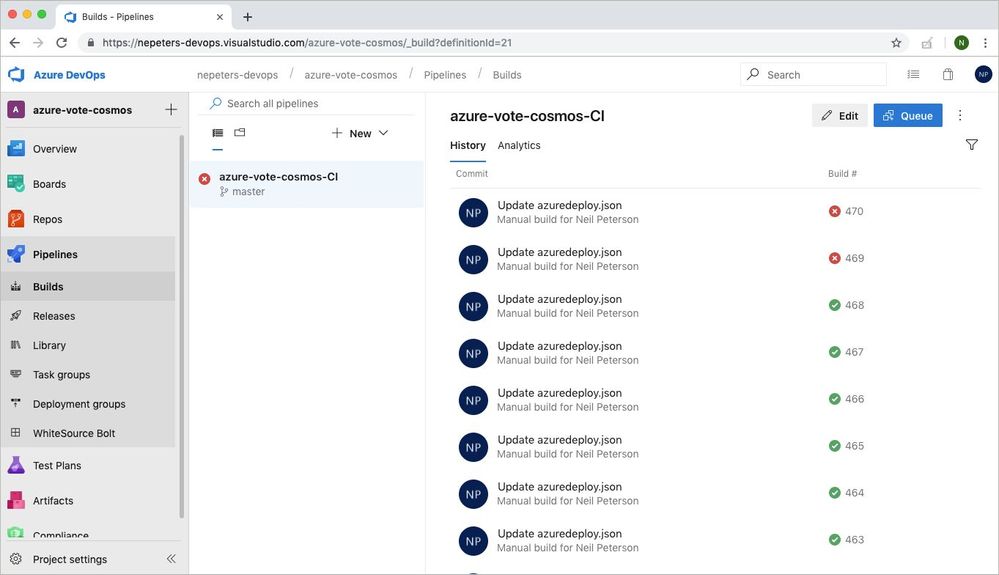Open the work items list icon in header
This screenshot has height=575, width=999.
click(913, 75)
